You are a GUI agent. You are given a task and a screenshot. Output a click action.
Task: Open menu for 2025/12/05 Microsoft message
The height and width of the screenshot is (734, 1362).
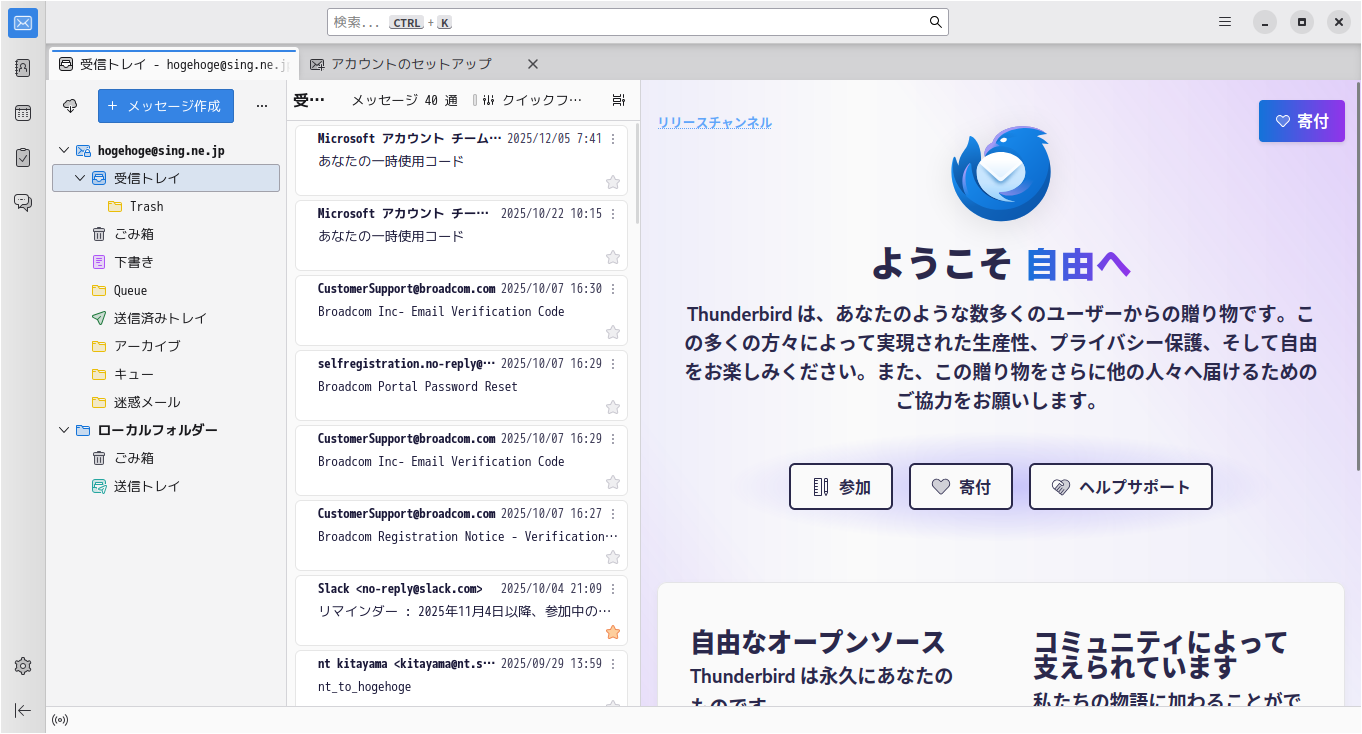(613, 138)
